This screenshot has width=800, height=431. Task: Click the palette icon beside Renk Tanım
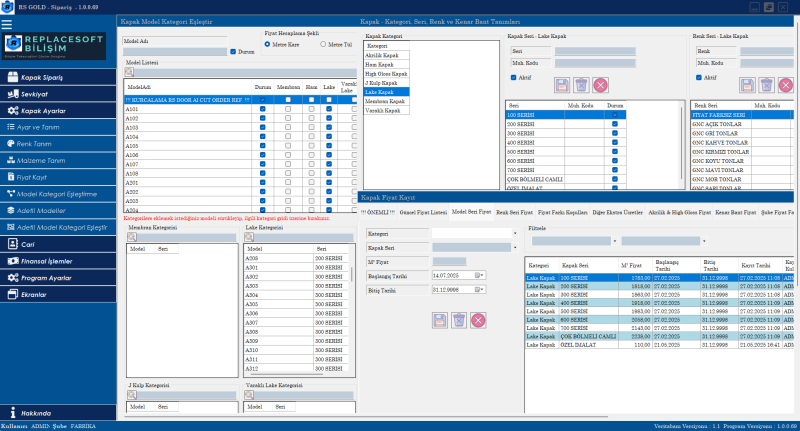[x=11, y=144]
